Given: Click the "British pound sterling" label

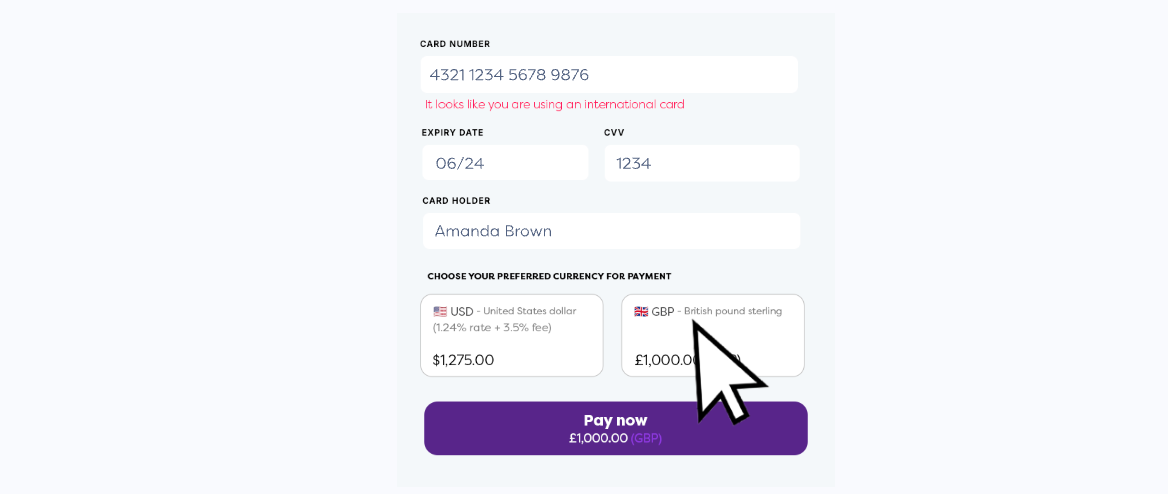Looking at the screenshot, I should pyautogui.click(x=733, y=311).
